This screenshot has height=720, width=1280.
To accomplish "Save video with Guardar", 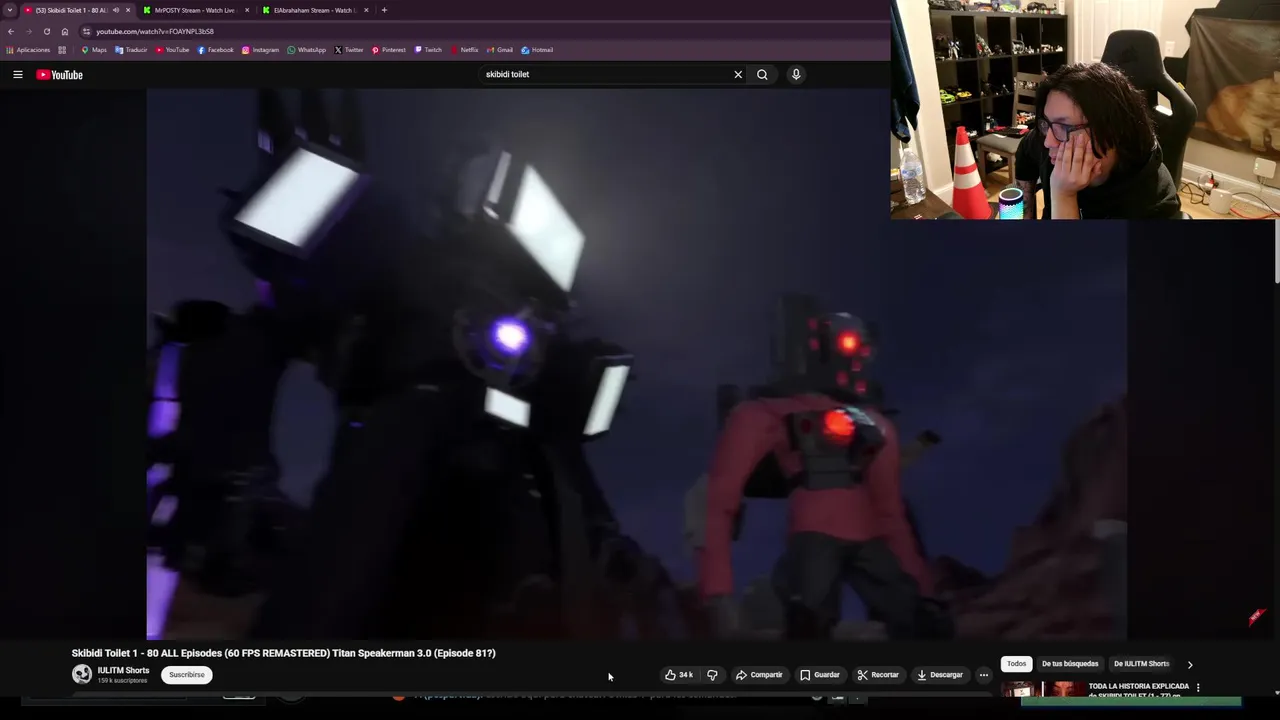I will point(819,675).
